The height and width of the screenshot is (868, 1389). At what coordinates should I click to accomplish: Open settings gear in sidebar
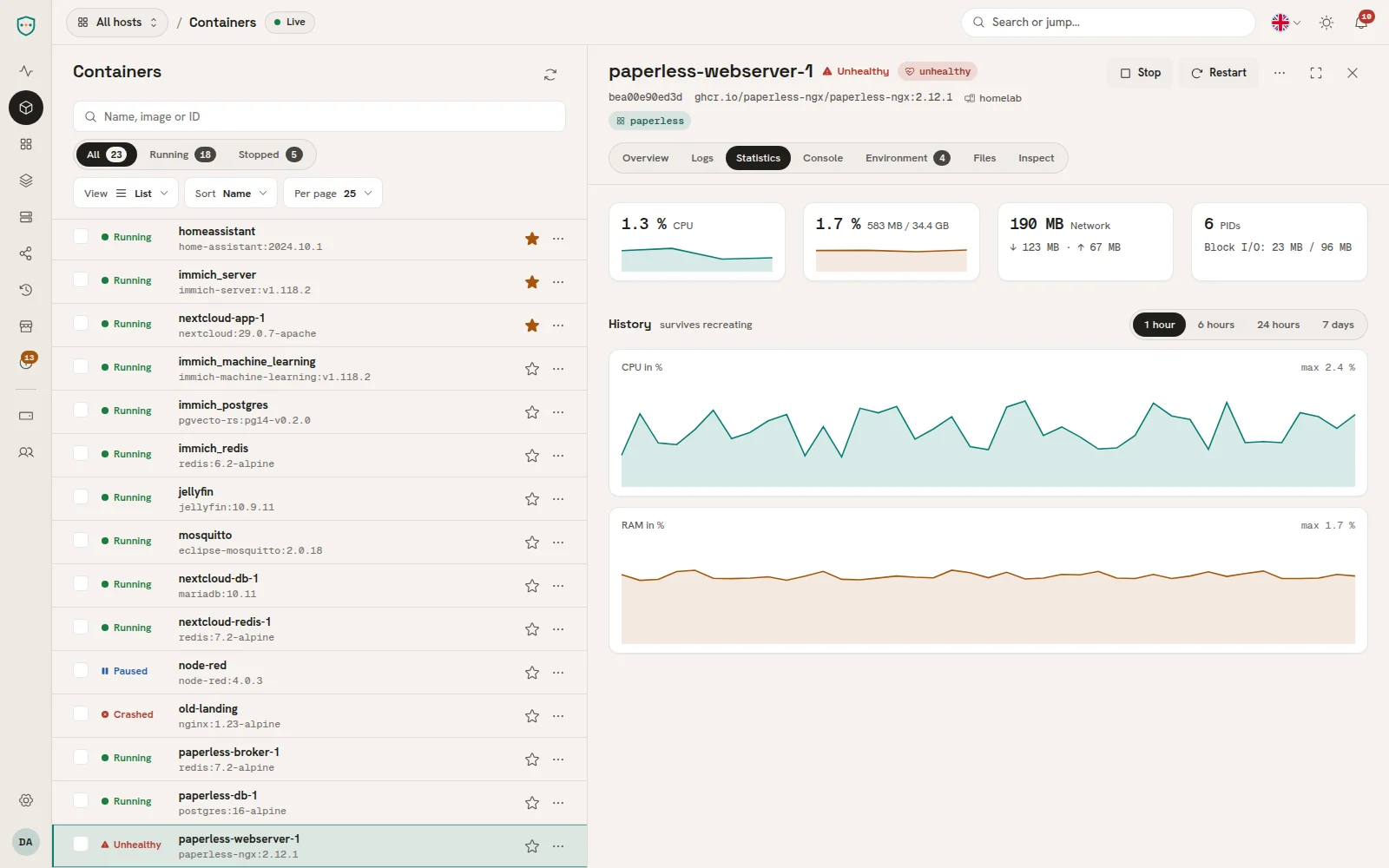26,800
